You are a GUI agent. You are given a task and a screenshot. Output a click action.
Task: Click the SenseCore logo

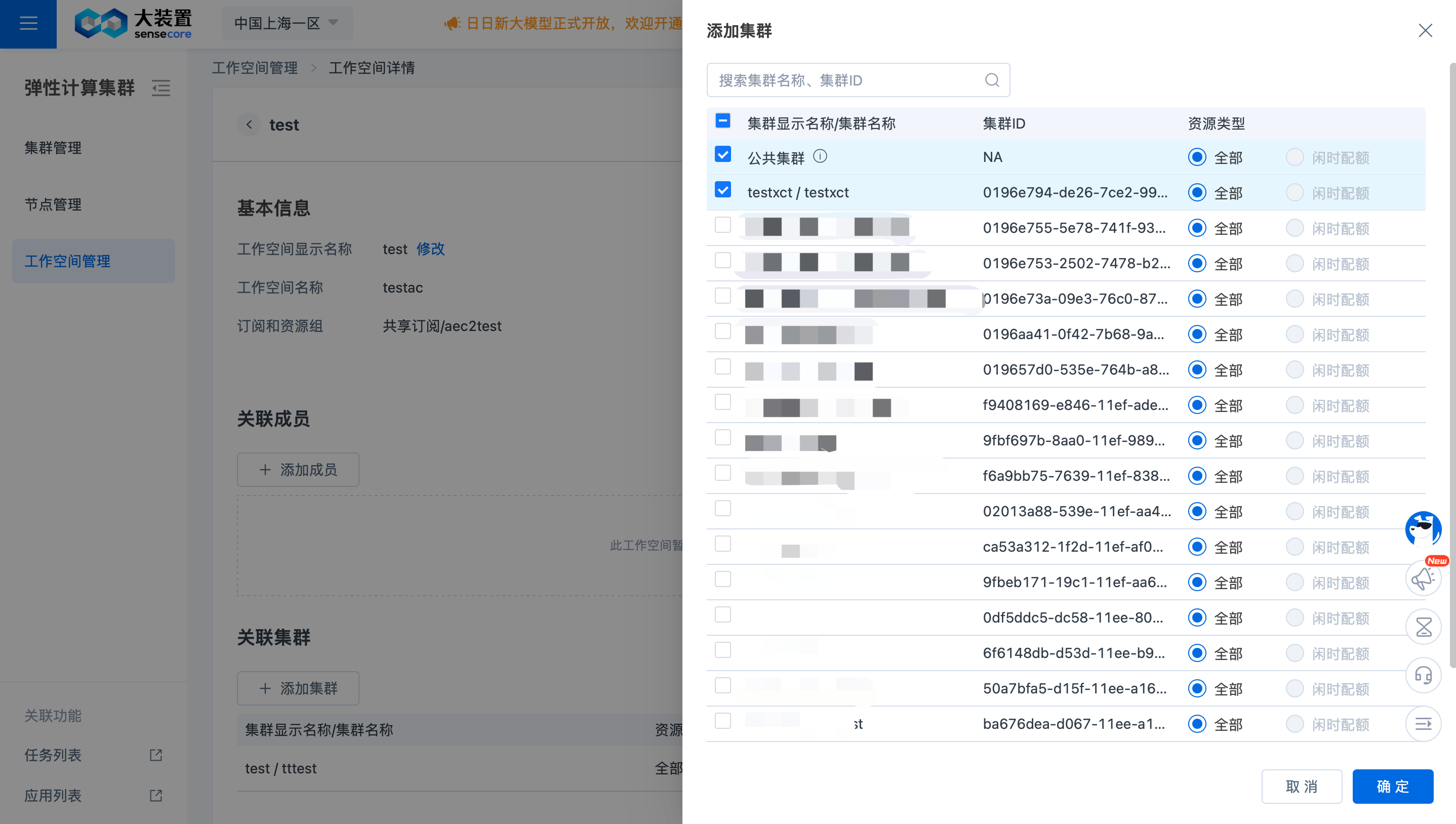pyautogui.click(x=134, y=23)
